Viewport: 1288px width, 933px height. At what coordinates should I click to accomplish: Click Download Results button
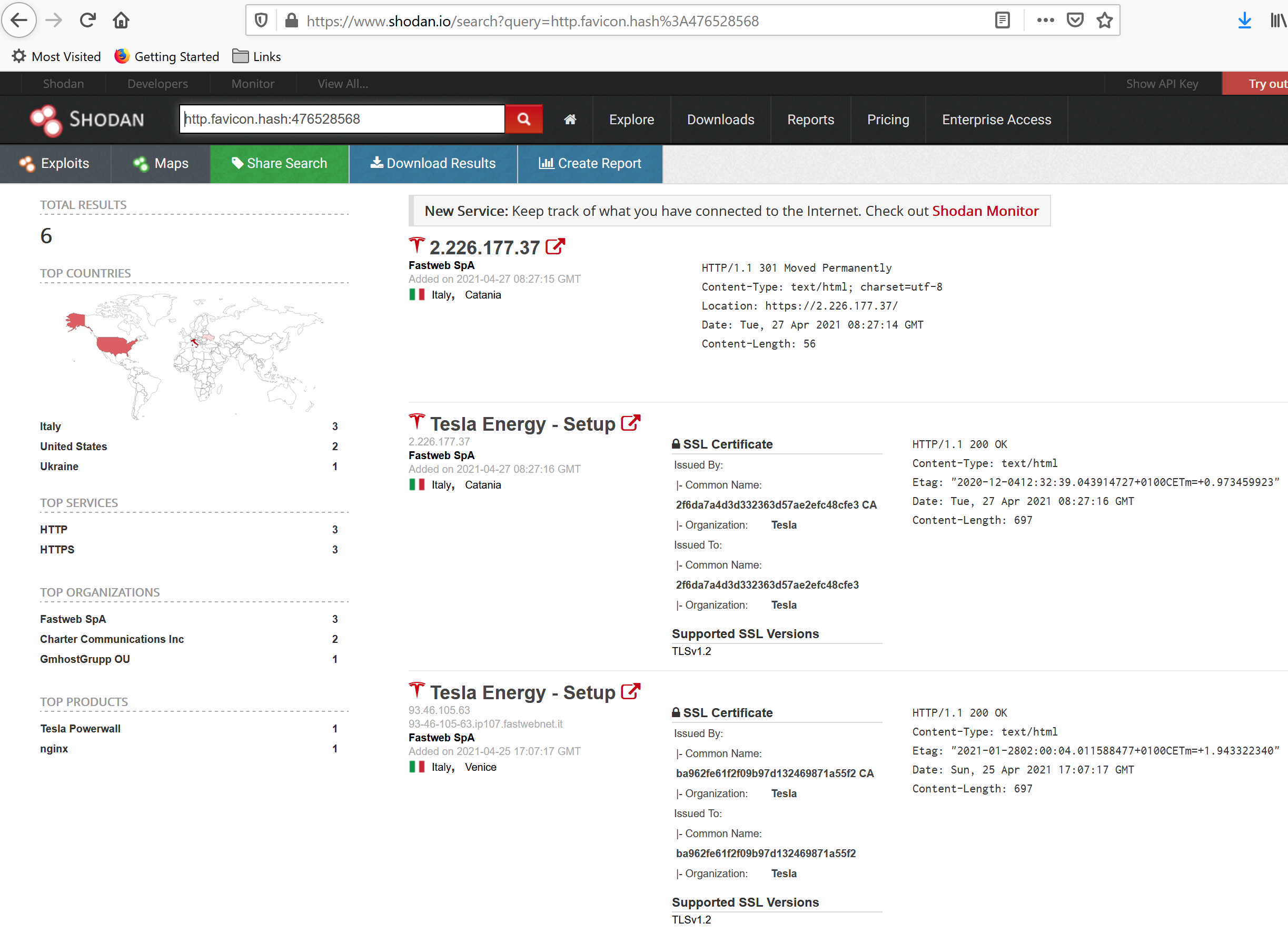433,164
